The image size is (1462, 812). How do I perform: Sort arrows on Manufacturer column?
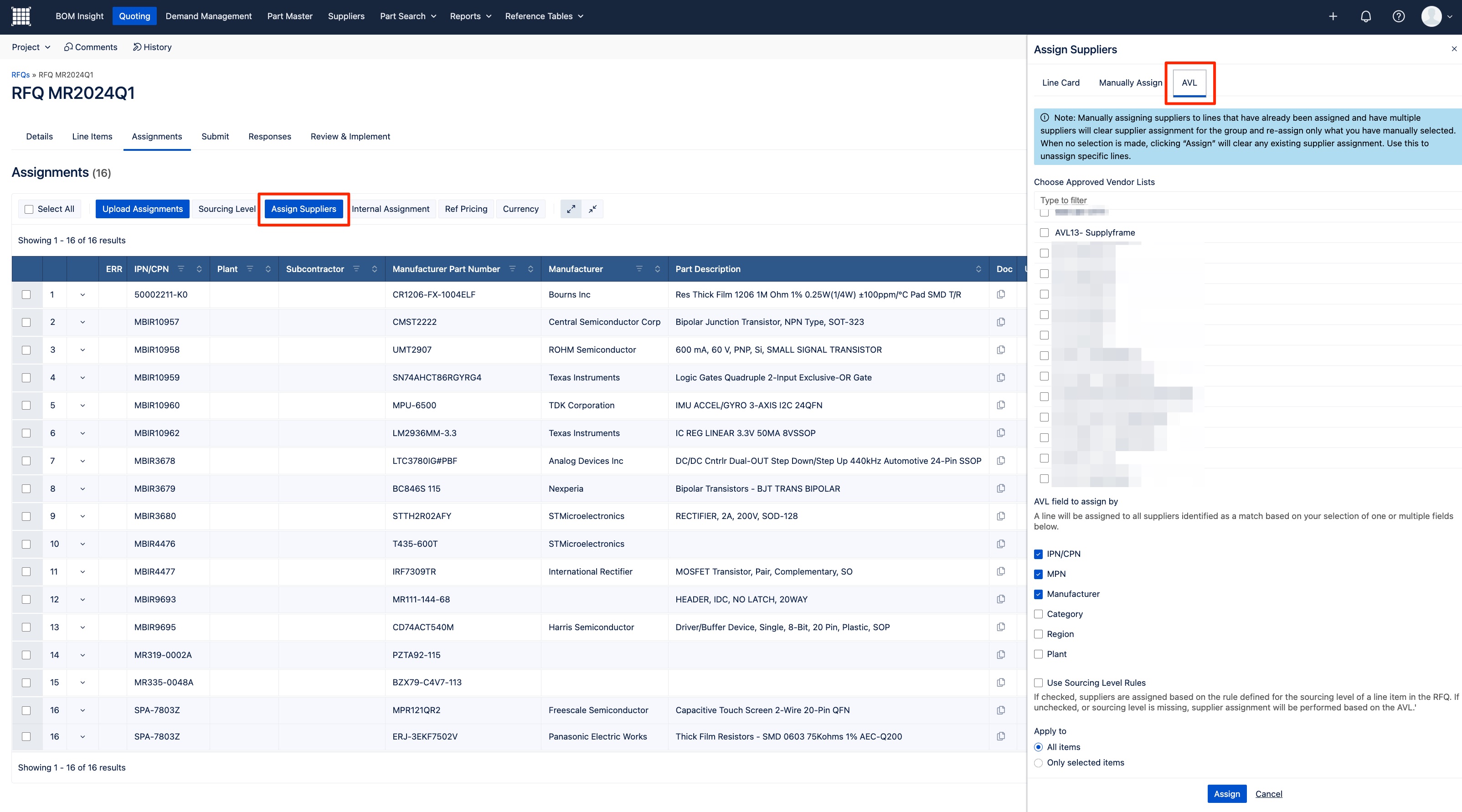tap(657, 269)
